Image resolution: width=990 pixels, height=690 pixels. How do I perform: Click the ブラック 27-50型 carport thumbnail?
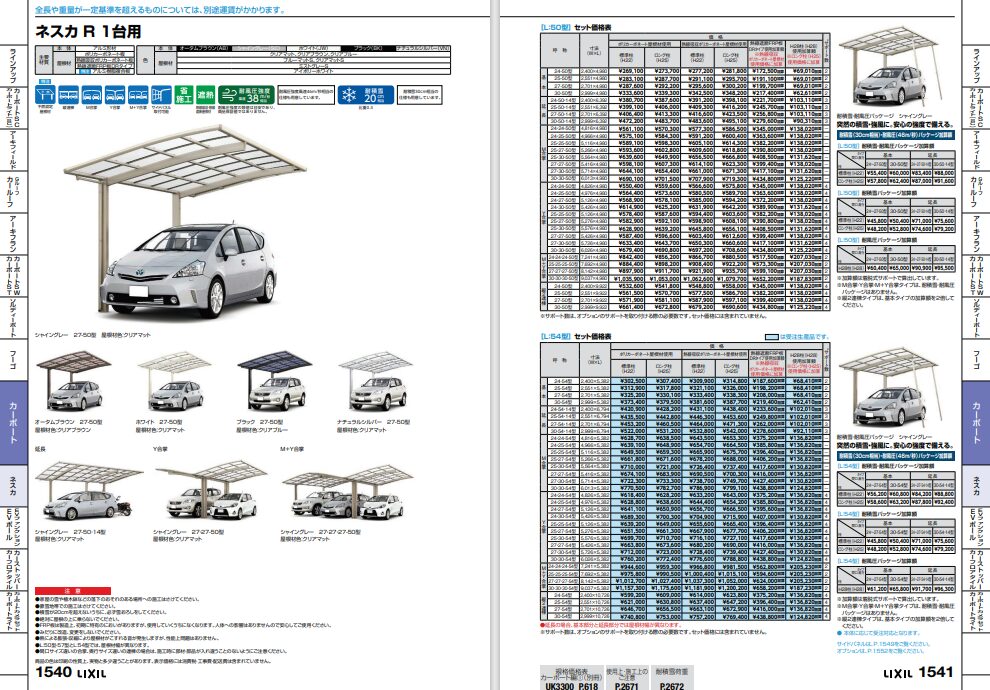pyautogui.click(x=275, y=382)
